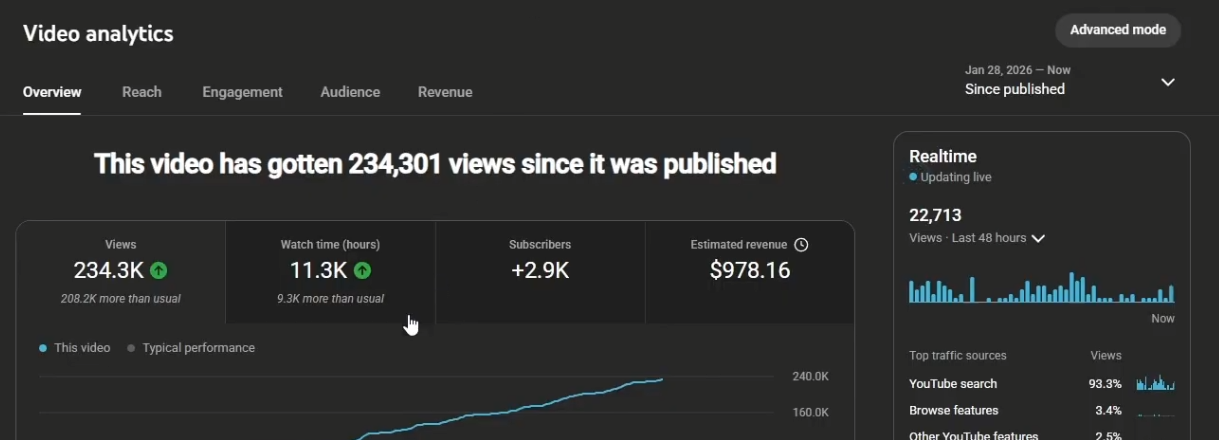Click the realtime views bar chart

click(x=1041, y=287)
